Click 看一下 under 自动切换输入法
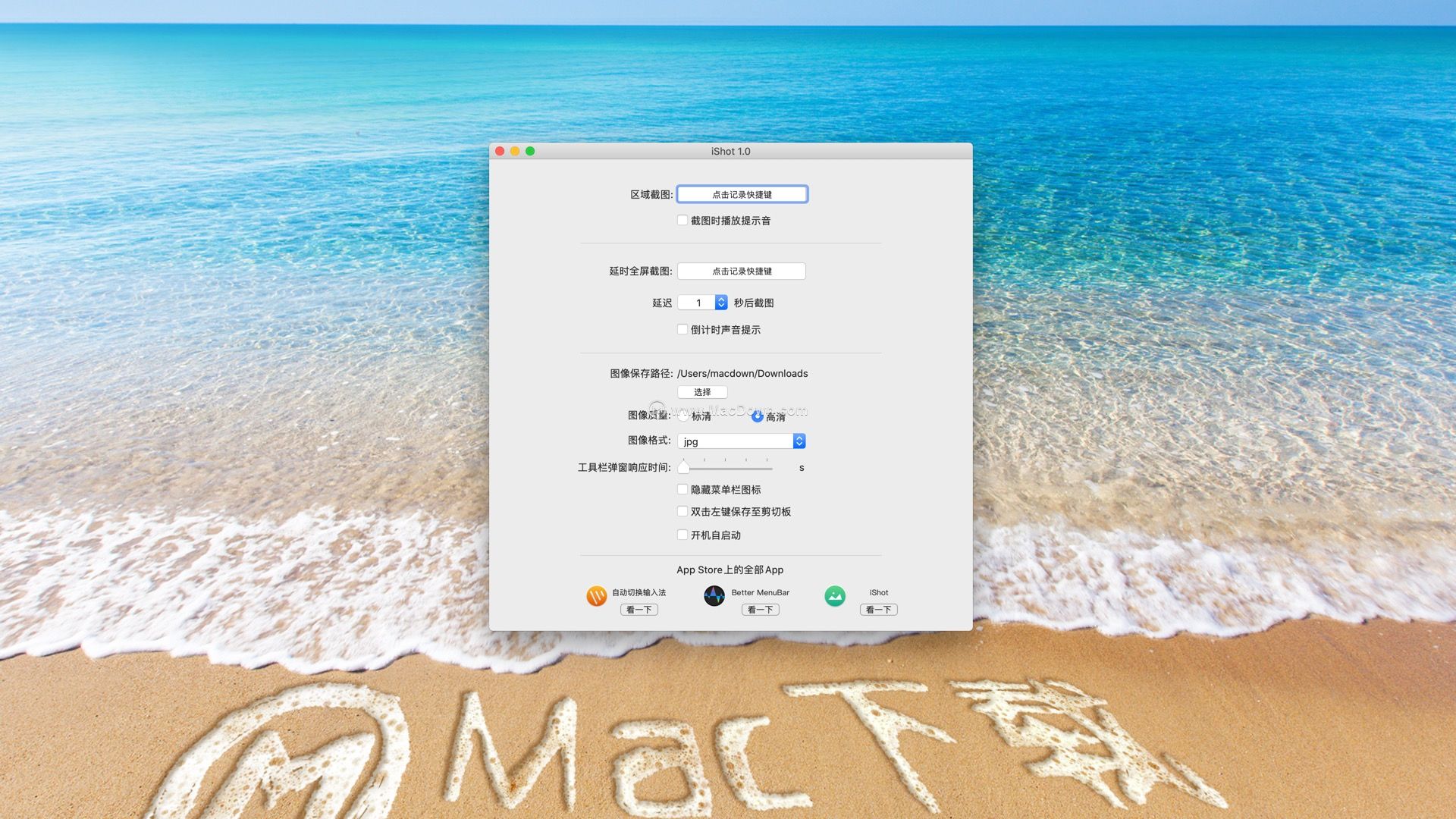The width and height of the screenshot is (1456, 819). (639, 609)
